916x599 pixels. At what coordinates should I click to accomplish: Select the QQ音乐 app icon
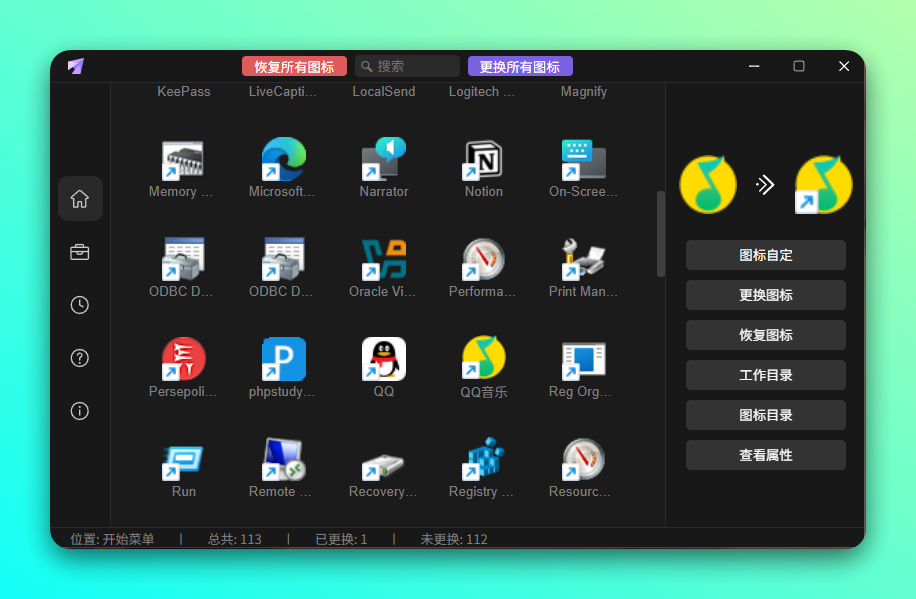(484, 359)
